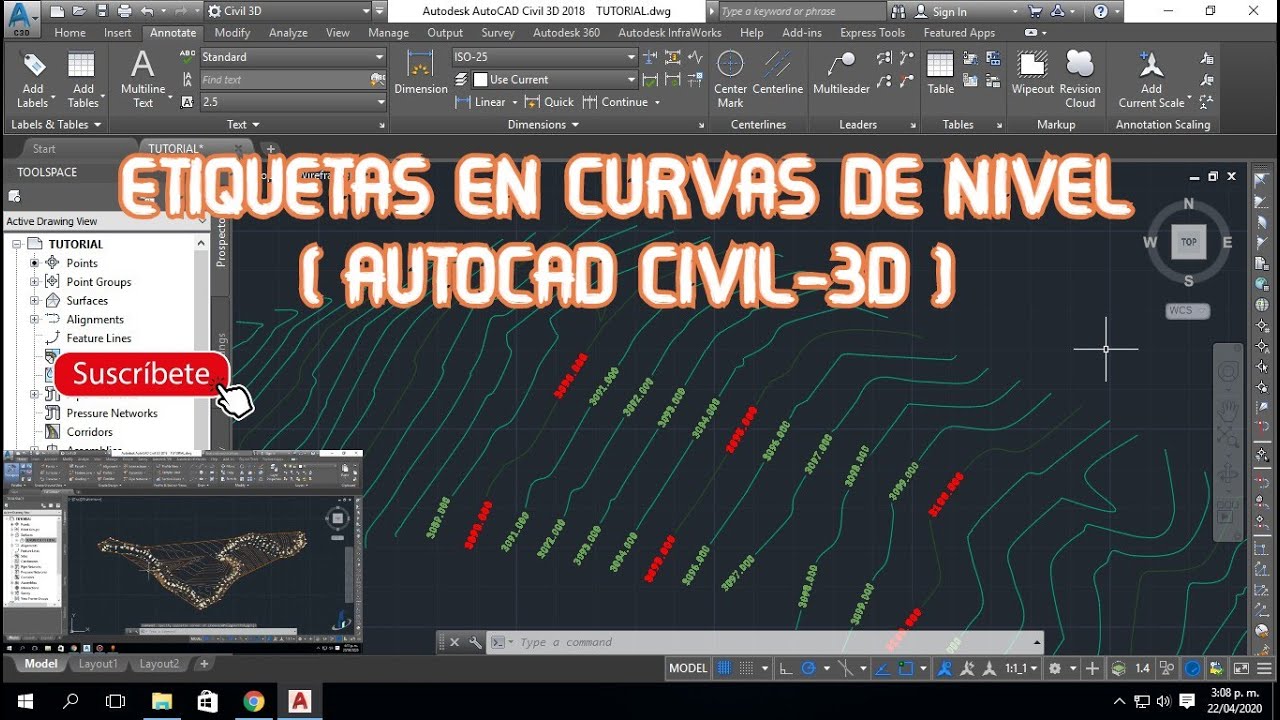Switch to the Survey ribbon tab

coord(497,32)
